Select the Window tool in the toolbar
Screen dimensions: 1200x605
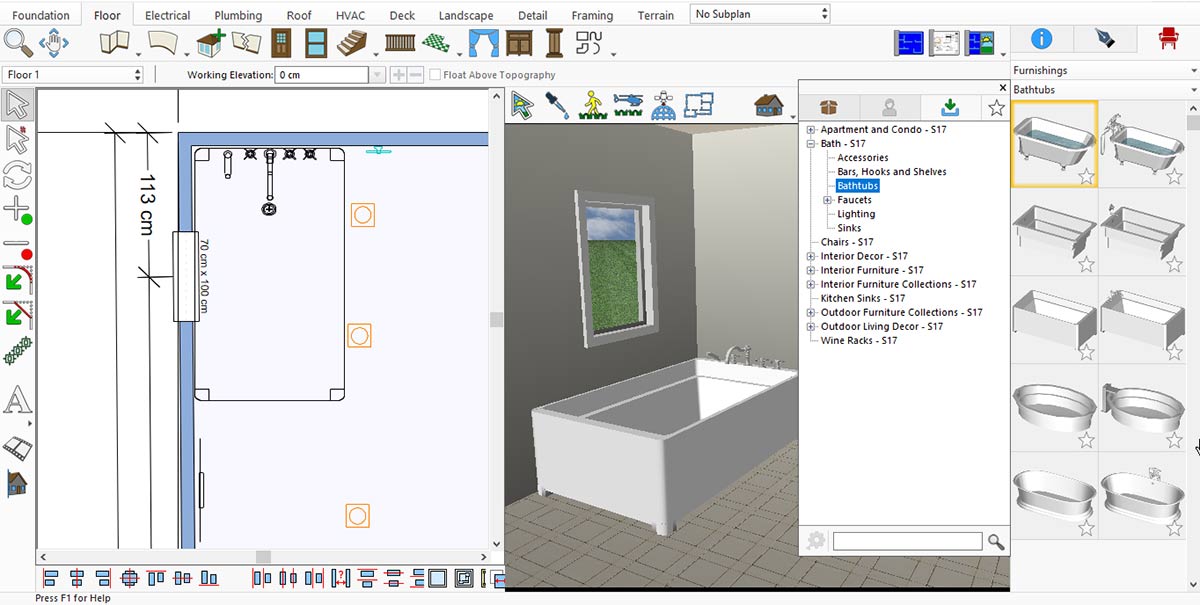316,44
